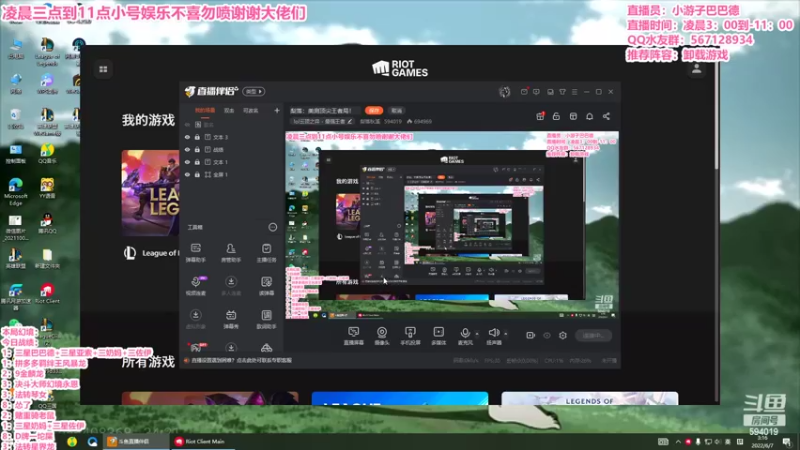Viewport: 800px width, 450px height.
Task: Toggle visibility eye for 文本 1 layer
Action: point(187,162)
